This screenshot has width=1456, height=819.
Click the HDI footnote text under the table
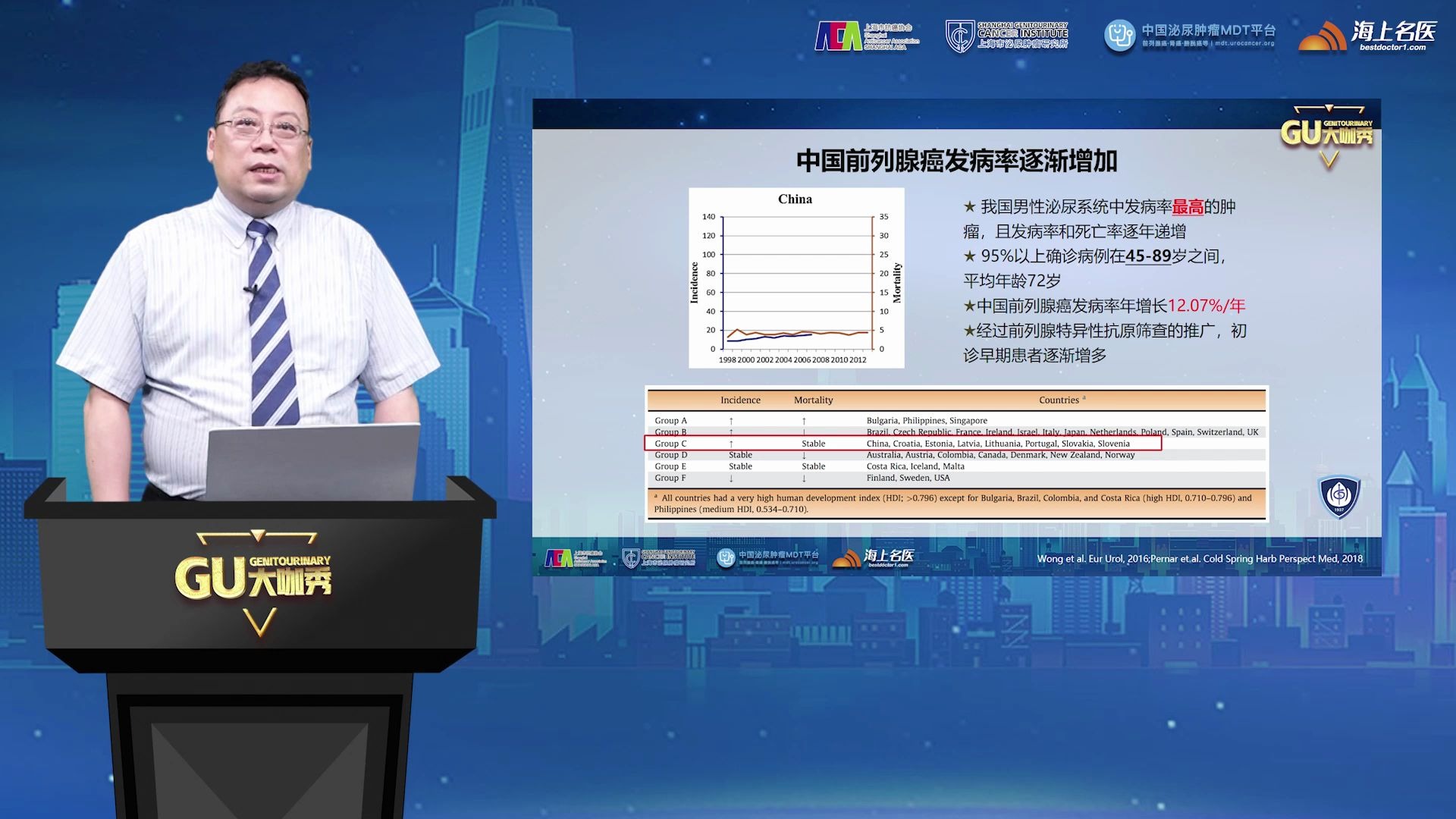[x=953, y=504]
